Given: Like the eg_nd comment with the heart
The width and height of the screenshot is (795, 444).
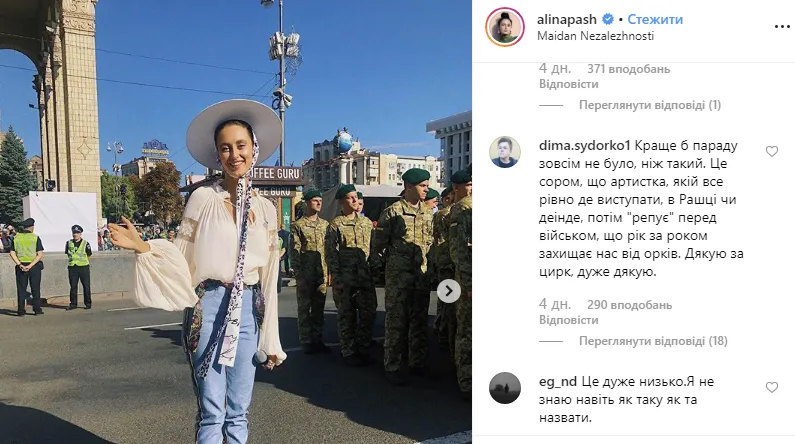Looking at the screenshot, I should tap(772, 387).
